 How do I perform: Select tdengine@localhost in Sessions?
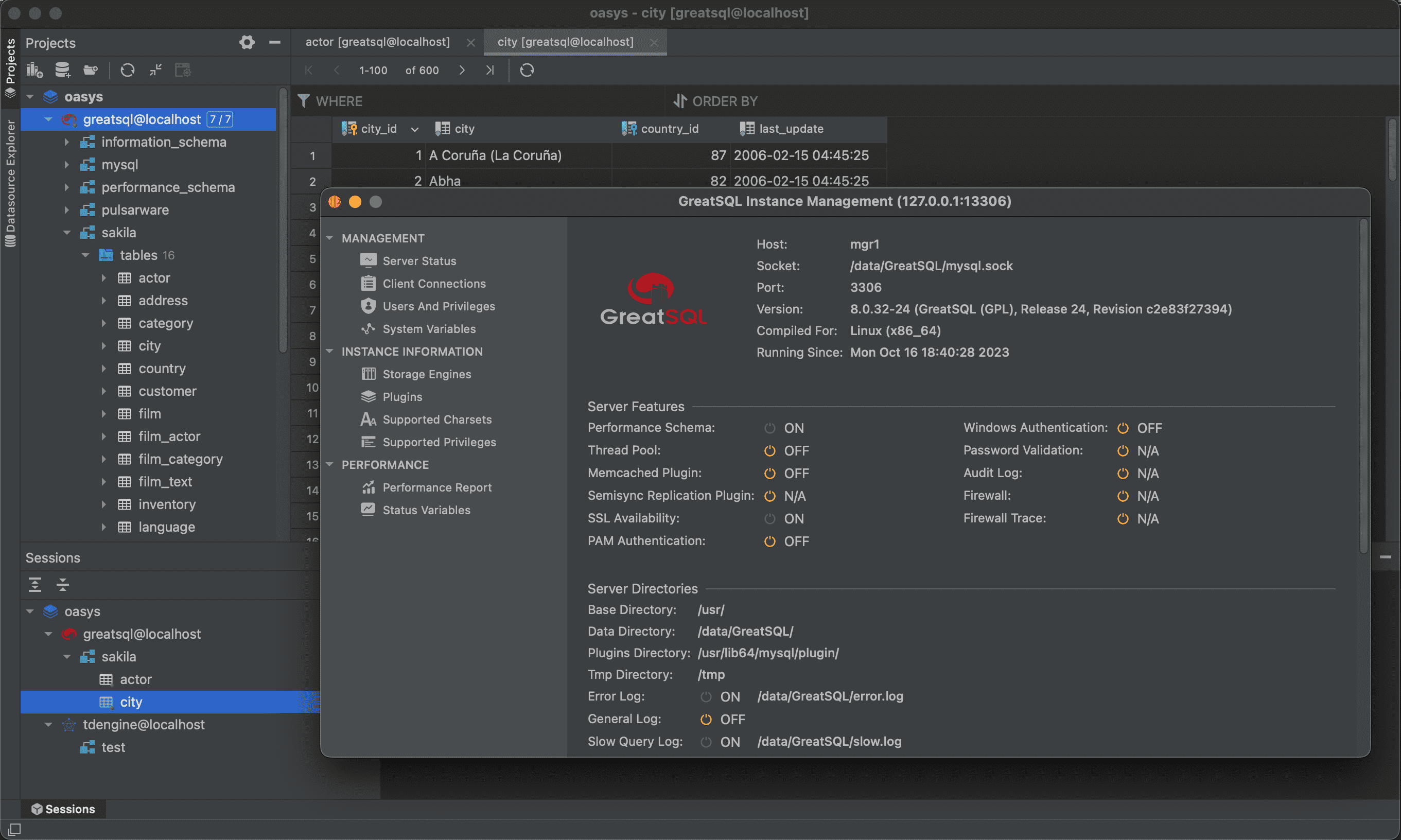click(x=144, y=725)
